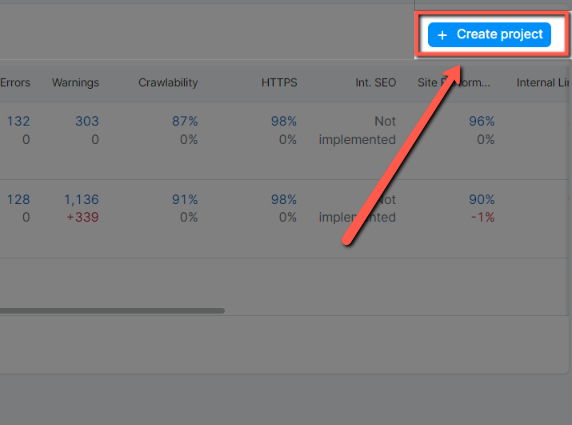
Task: Click the +339 warnings change value
Action: 82,217
